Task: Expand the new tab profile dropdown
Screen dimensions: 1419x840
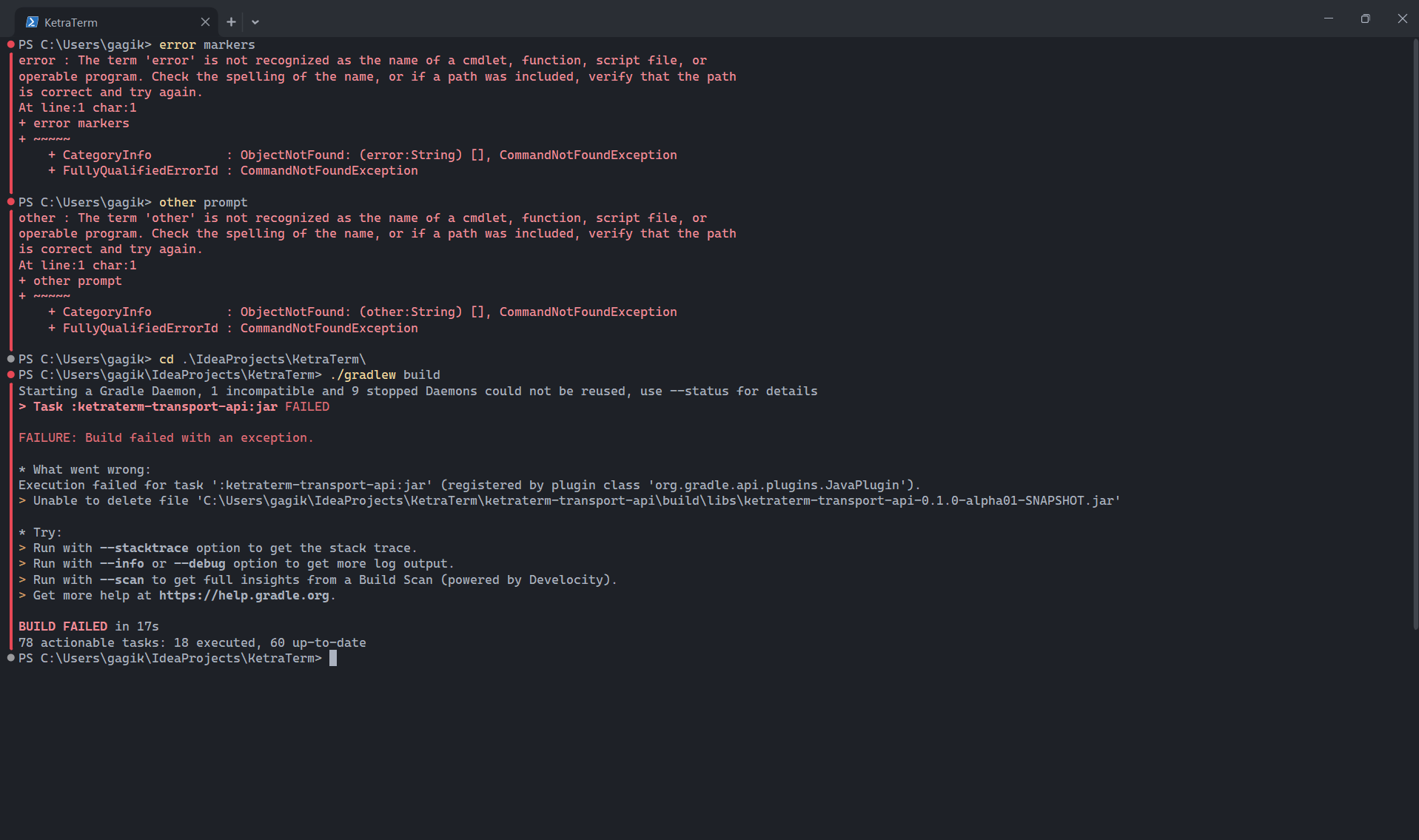Action: coord(255,22)
